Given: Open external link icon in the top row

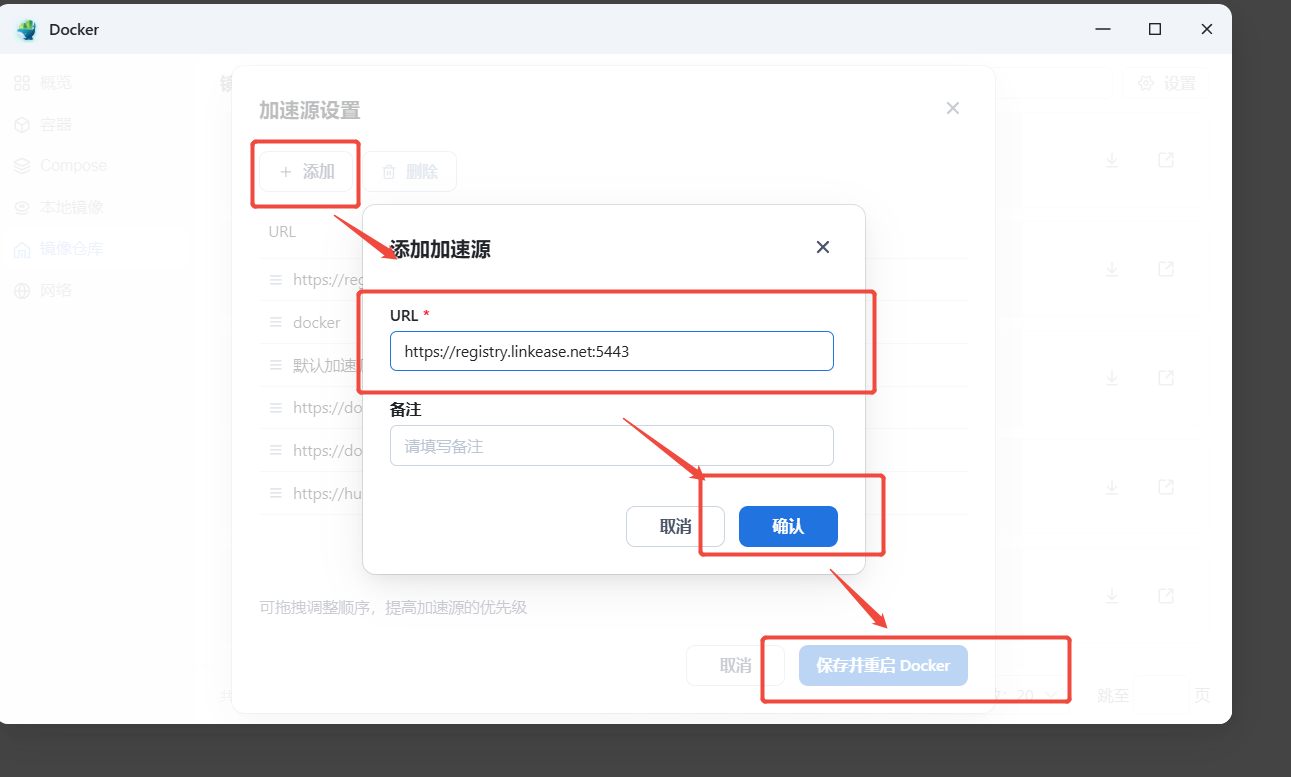Looking at the screenshot, I should (x=1165, y=160).
